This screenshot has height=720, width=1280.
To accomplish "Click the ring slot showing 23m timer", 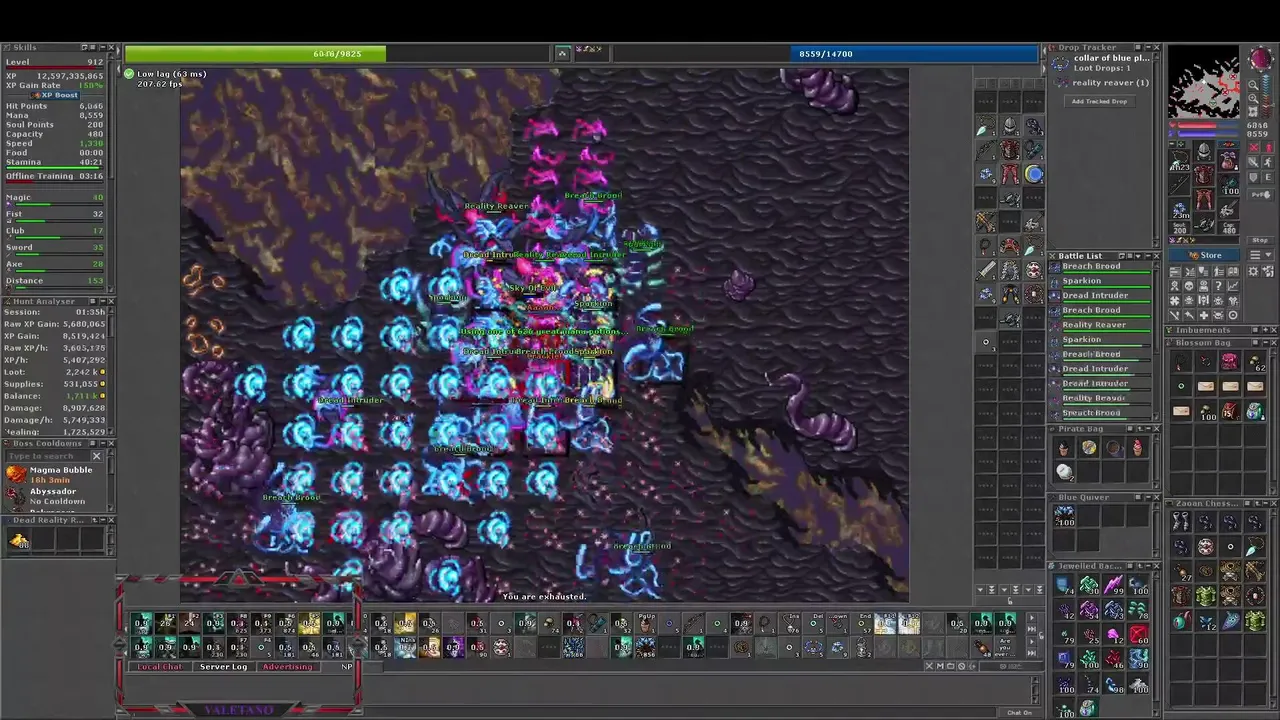I will 1179,209.
